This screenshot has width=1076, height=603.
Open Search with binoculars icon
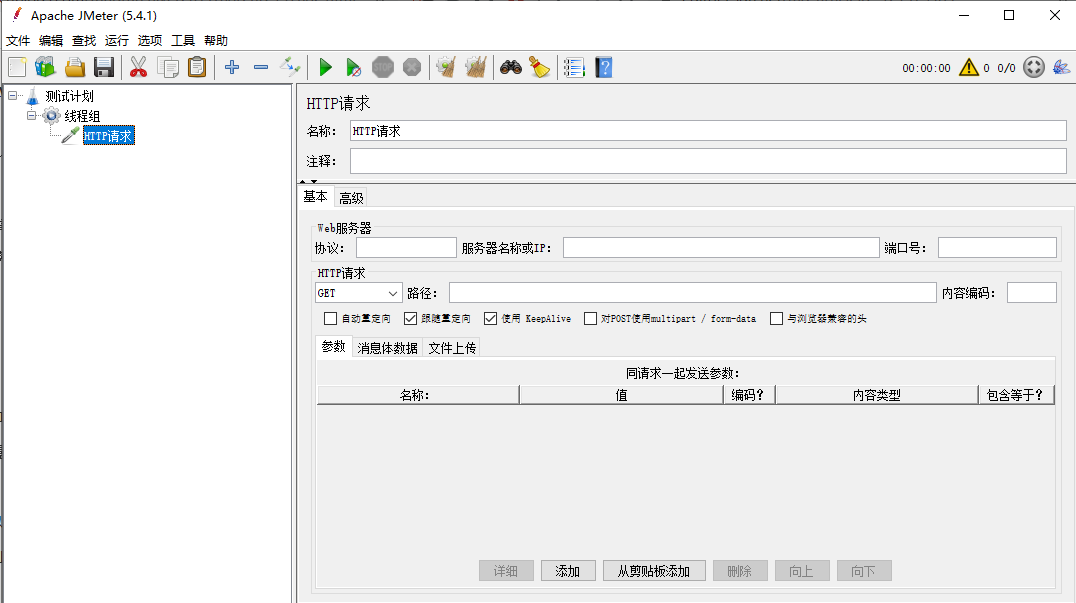511,67
